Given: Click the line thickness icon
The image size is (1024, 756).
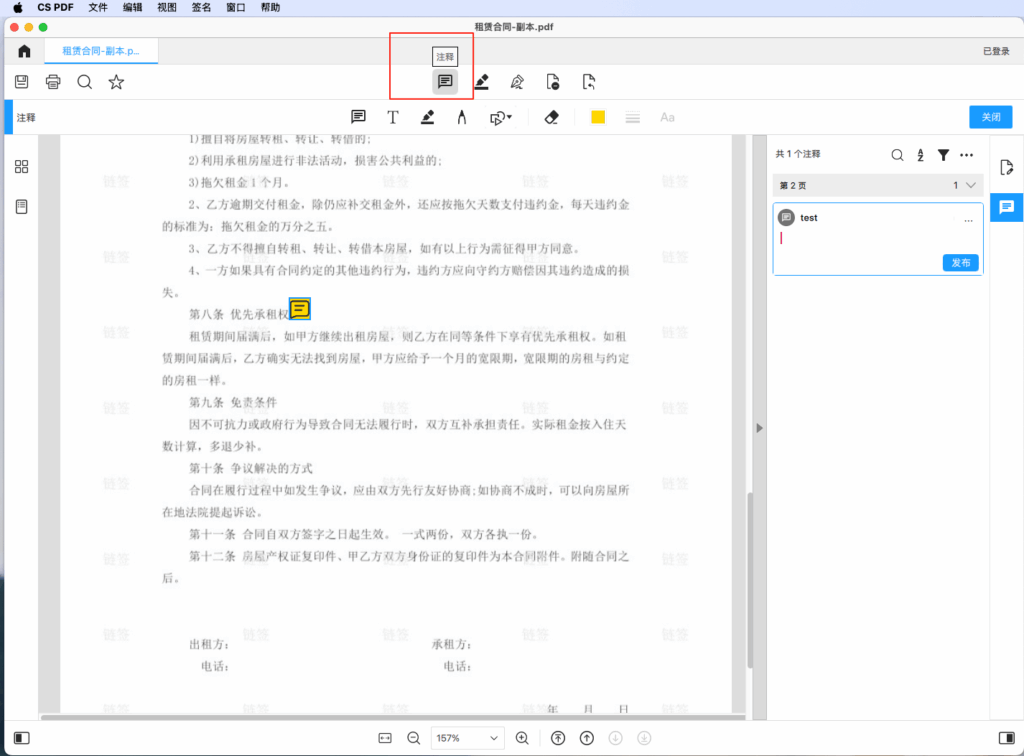Looking at the screenshot, I should [x=632, y=118].
